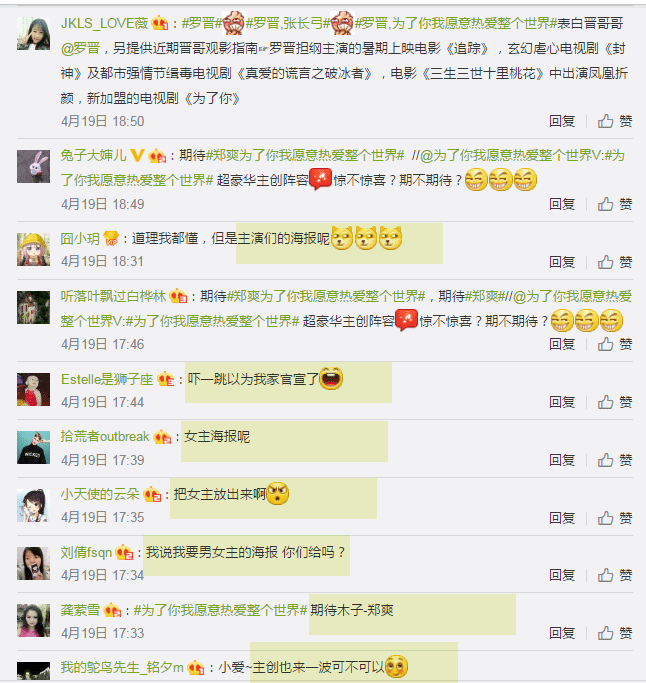
Task: Open 囧小玥's VIP badge icon
Action: coord(112,238)
